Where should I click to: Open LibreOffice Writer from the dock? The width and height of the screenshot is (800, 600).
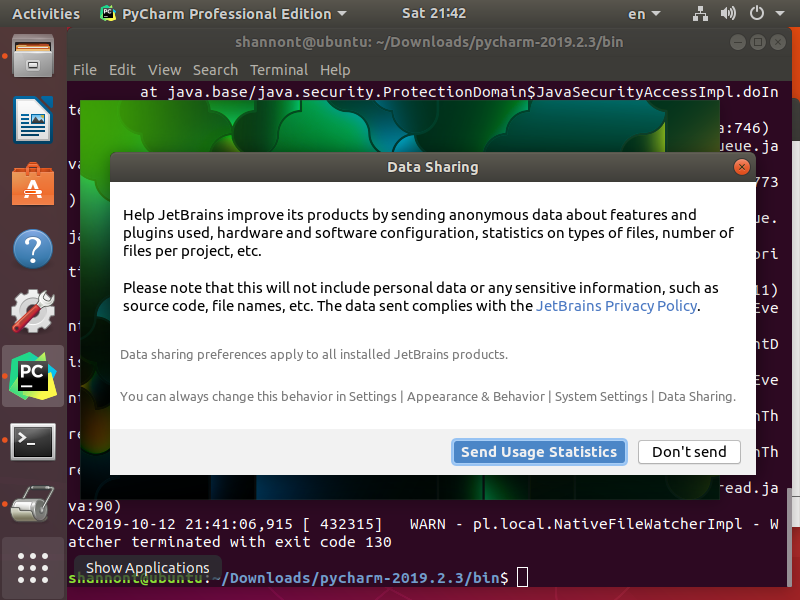(33, 119)
